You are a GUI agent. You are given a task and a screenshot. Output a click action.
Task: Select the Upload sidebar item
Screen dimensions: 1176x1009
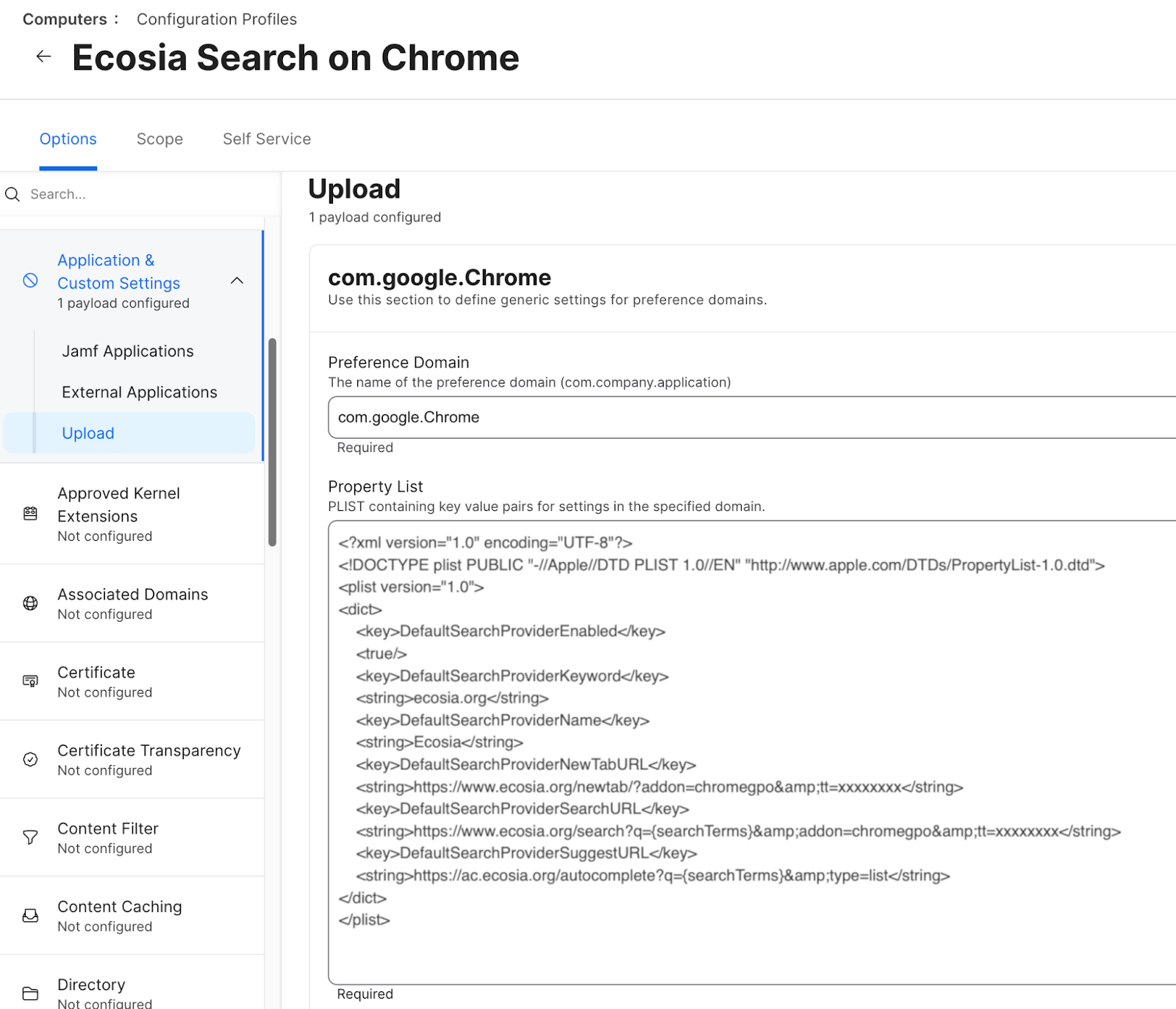[x=129, y=433]
